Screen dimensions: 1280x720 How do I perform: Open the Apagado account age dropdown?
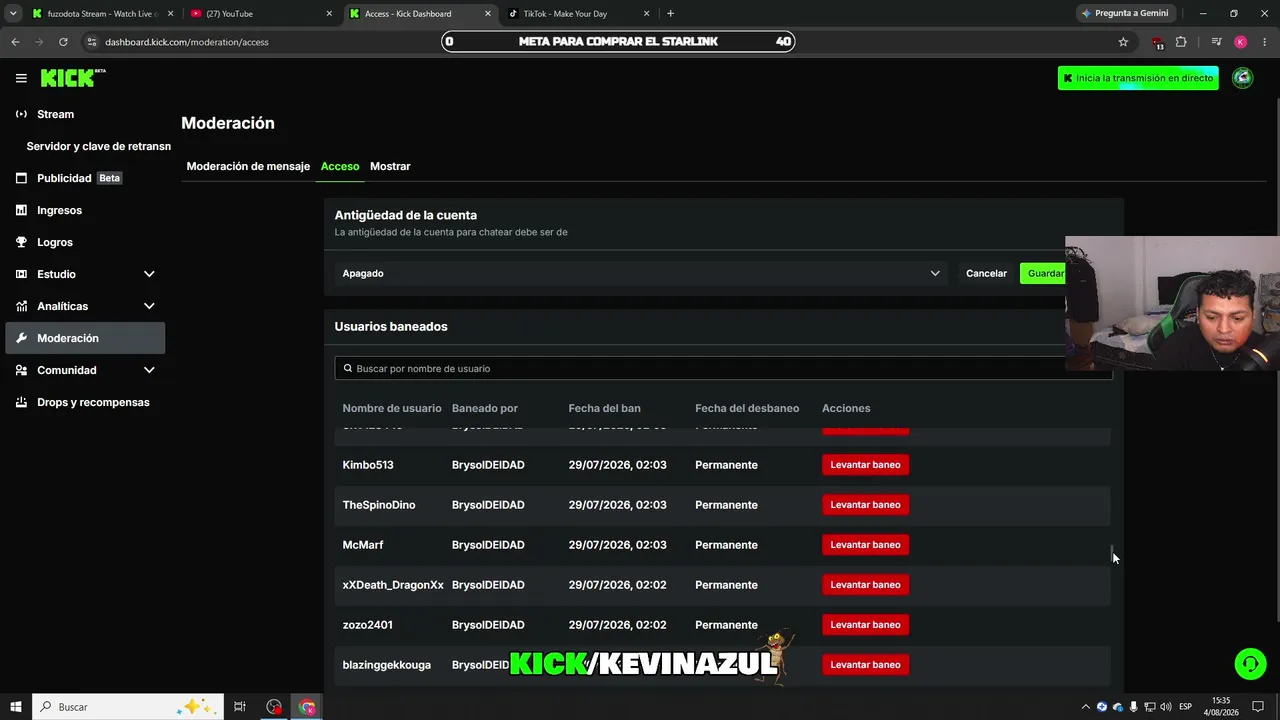(x=641, y=273)
